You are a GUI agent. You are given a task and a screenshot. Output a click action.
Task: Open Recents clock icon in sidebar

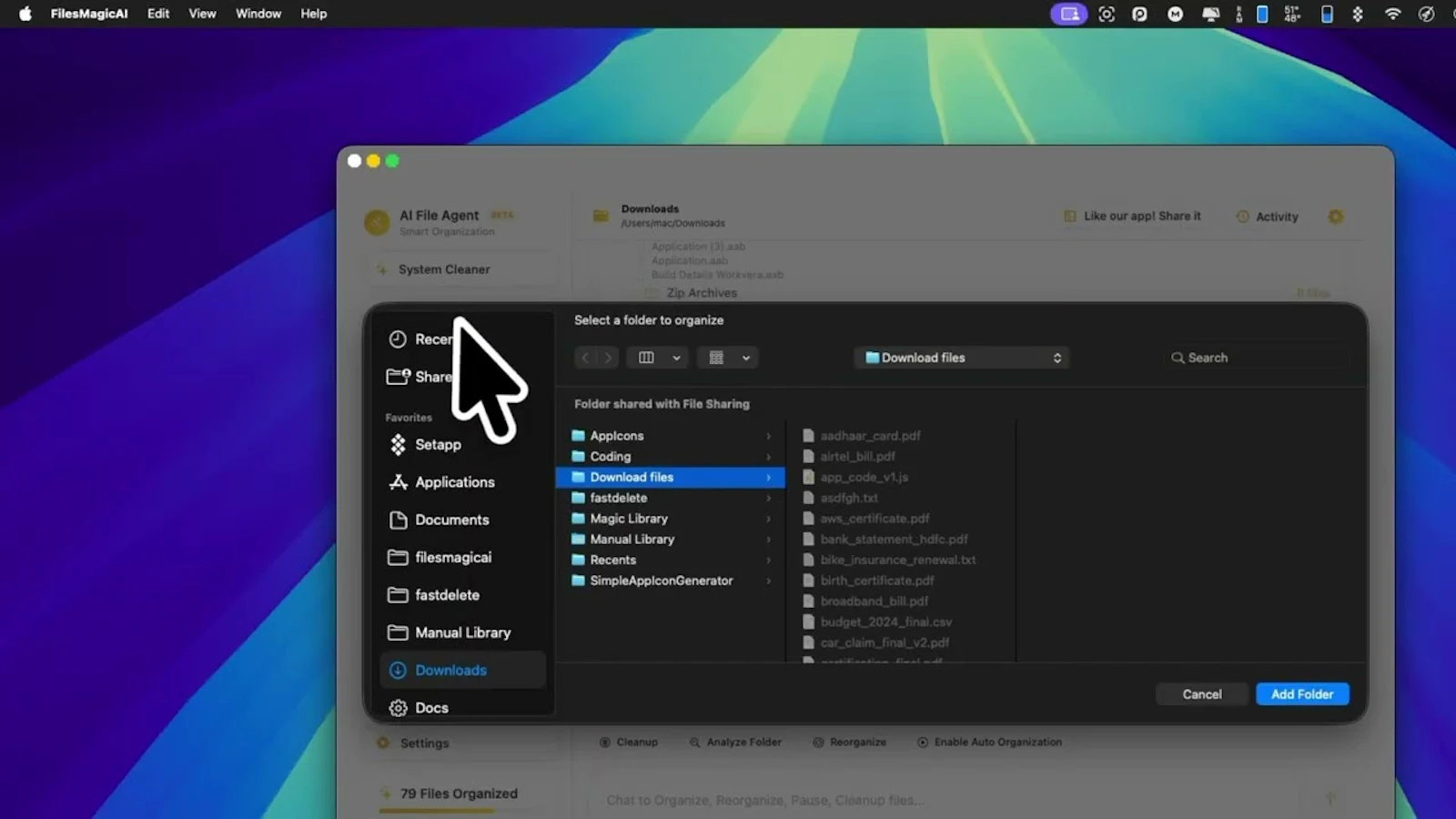[x=398, y=339]
